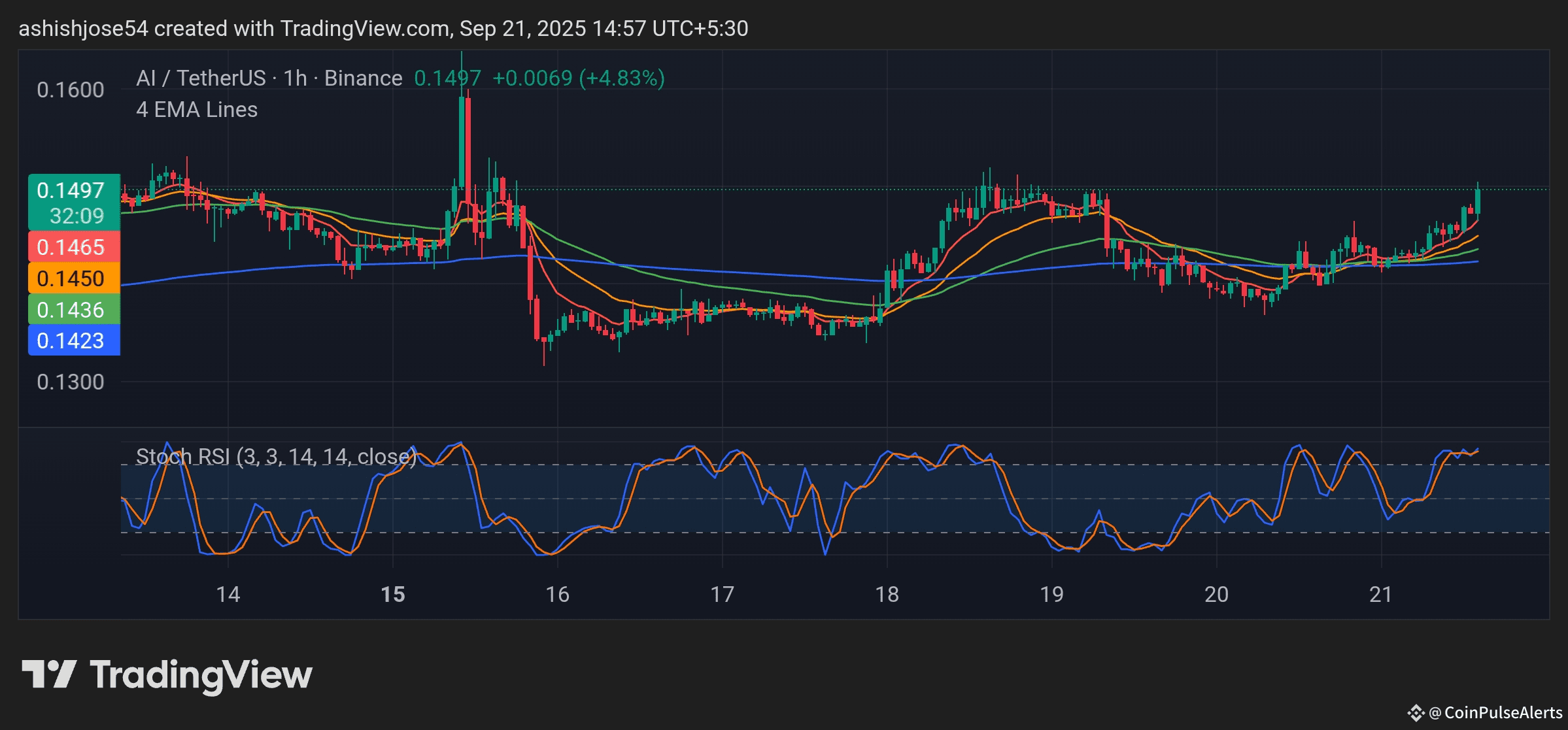This screenshot has height=730, width=1568.
Task: Click the red 0.1465 EMA label
Action: [71, 247]
